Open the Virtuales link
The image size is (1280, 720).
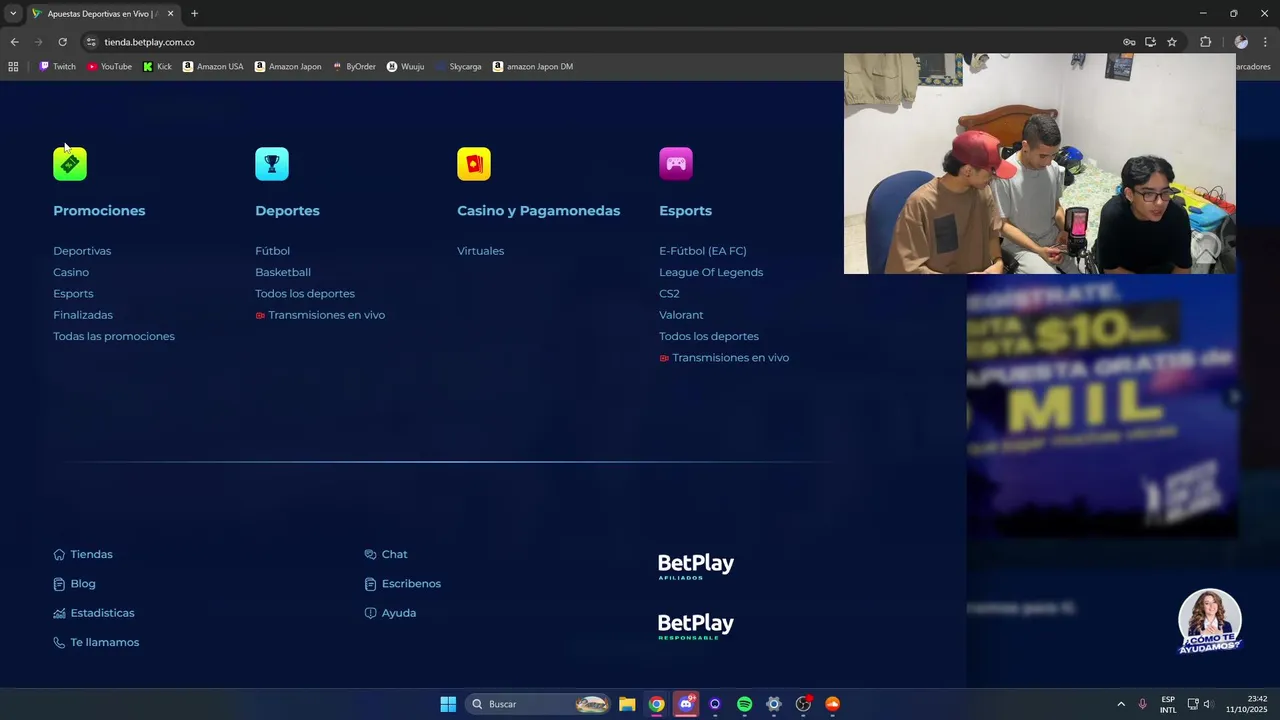click(480, 251)
